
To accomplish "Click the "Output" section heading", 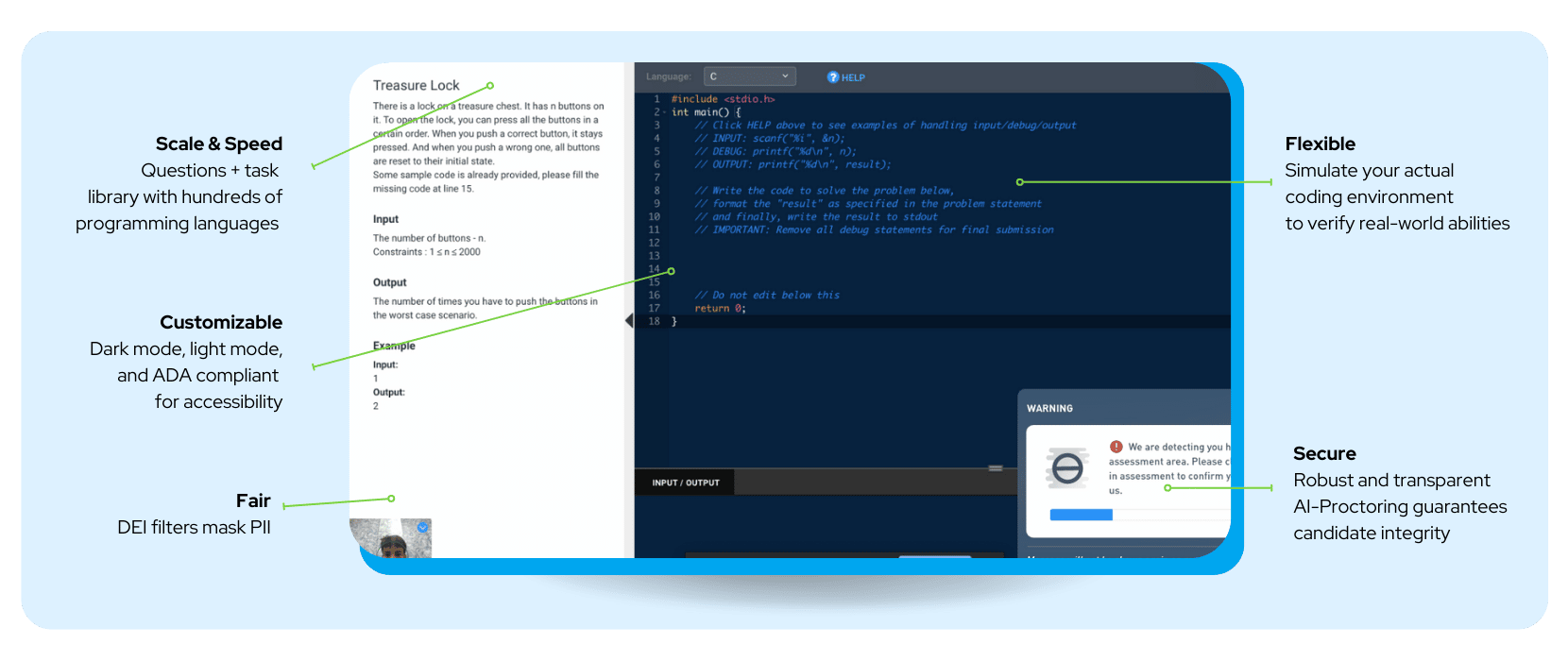I will 389,282.
